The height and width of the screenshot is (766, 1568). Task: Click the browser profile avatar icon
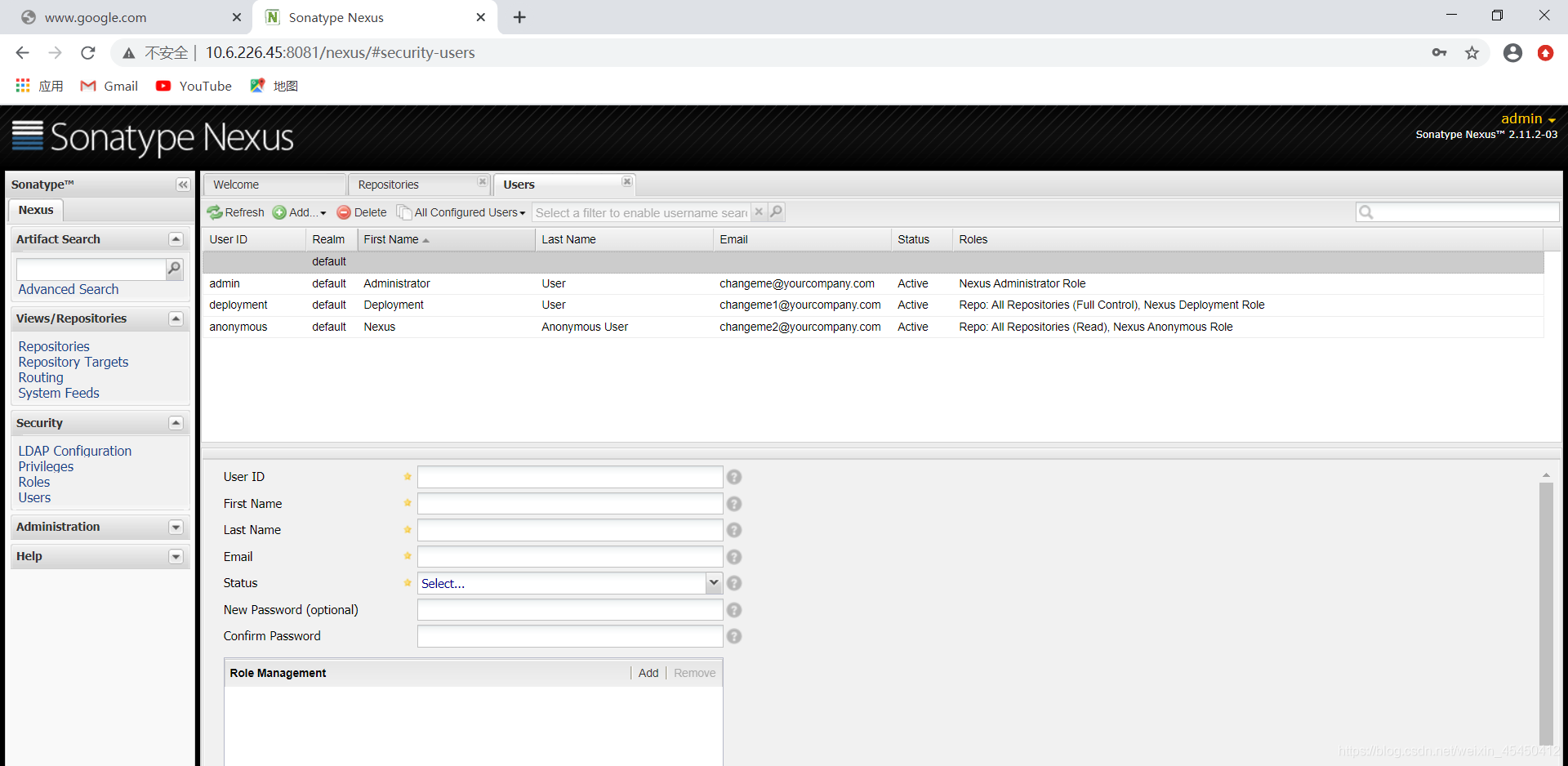[x=1512, y=53]
